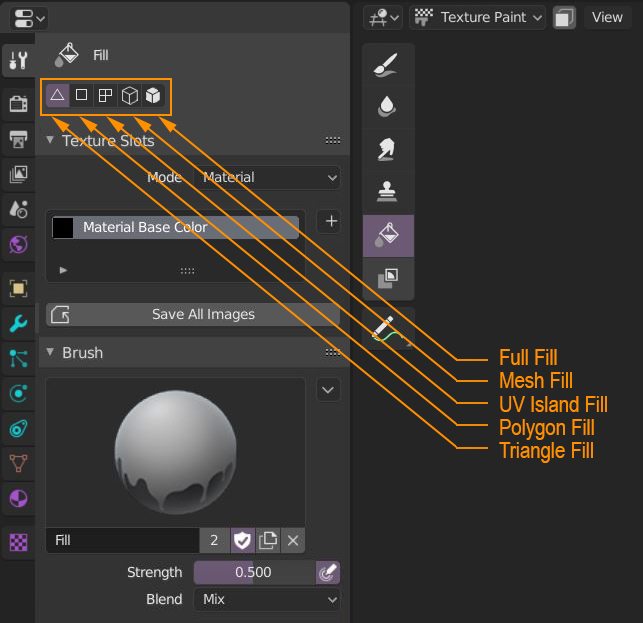Open the Object Constraints tab
Image resolution: width=643 pixels, height=623 pixels.
[18, 429]
